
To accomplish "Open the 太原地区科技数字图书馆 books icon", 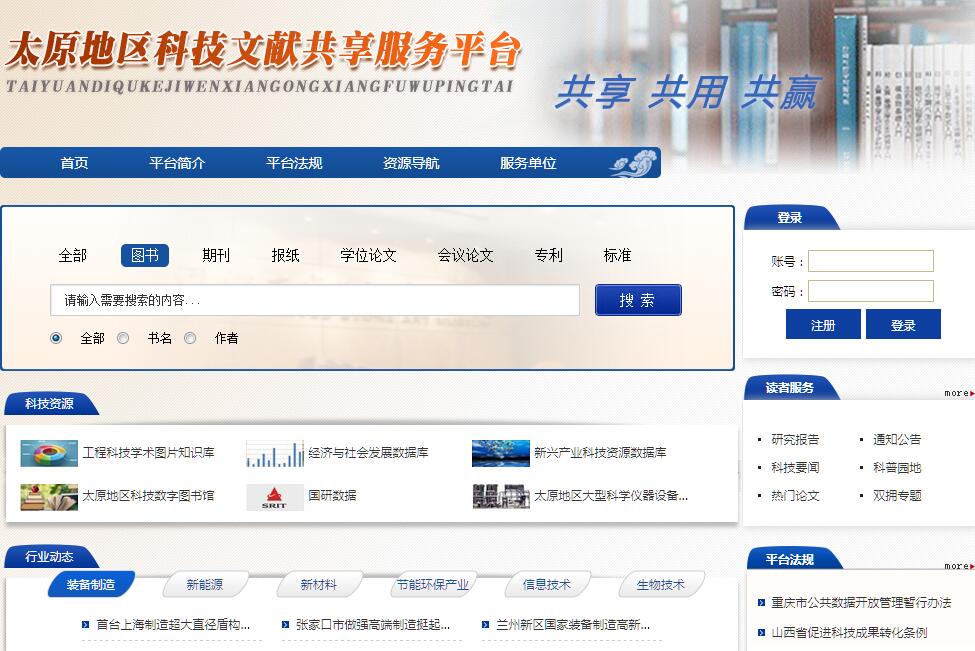I will 49,497.
